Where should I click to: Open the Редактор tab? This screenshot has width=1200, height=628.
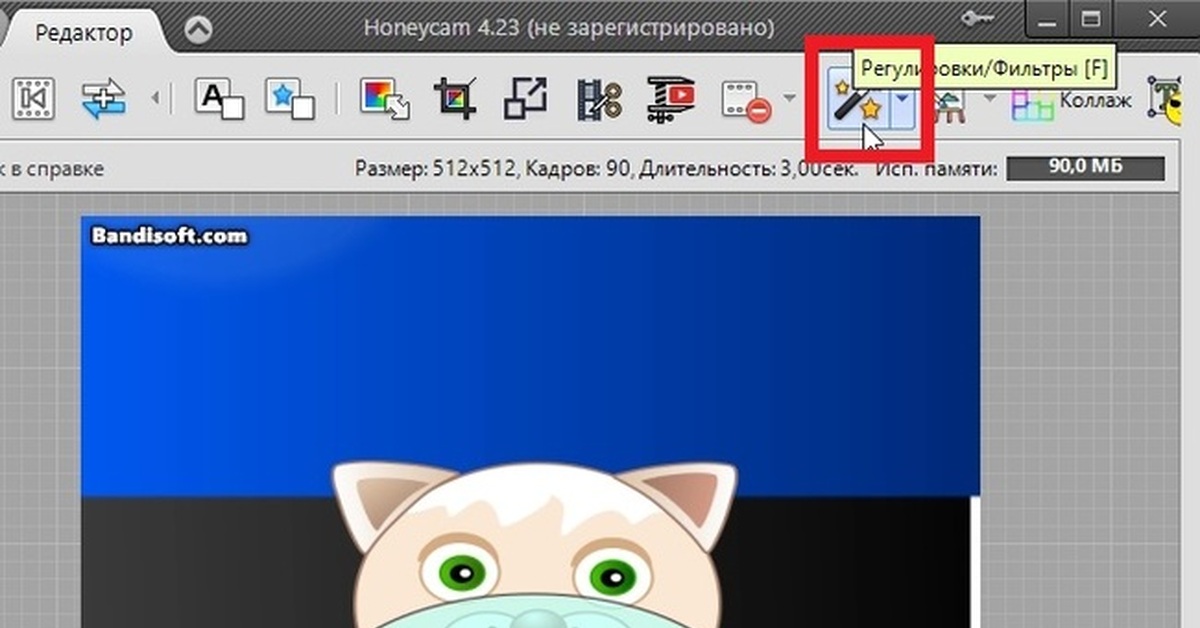pos(84,33)
